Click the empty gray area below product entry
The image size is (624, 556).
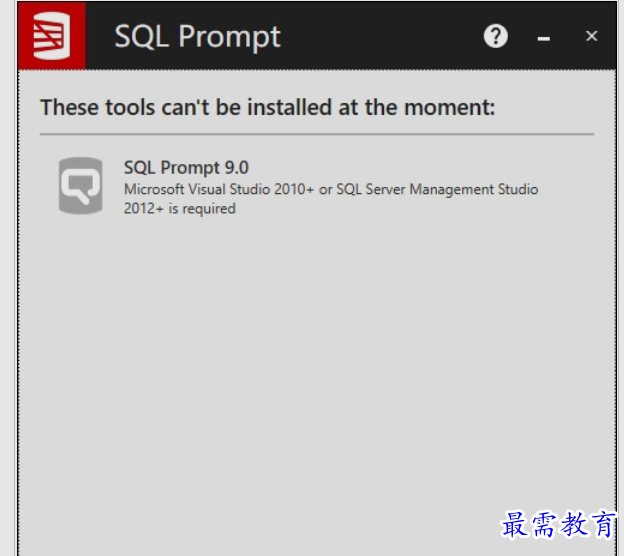[317, 358]
